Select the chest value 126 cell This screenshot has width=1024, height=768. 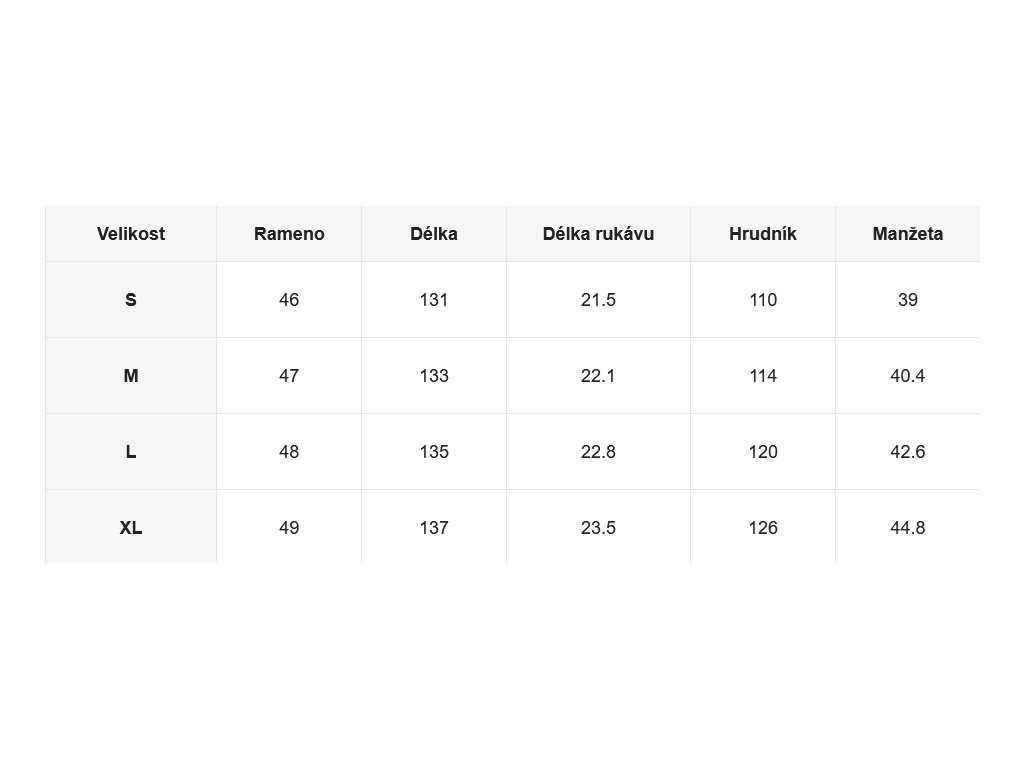pyautogui.click(x=763, y=527)
